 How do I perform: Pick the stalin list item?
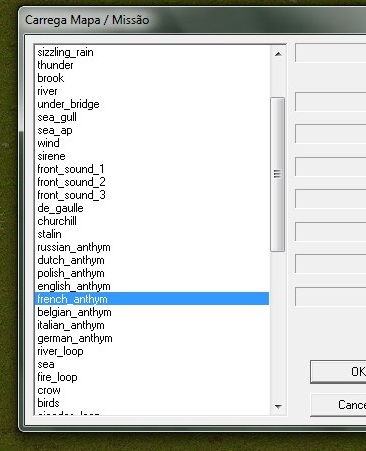[152, 234]
